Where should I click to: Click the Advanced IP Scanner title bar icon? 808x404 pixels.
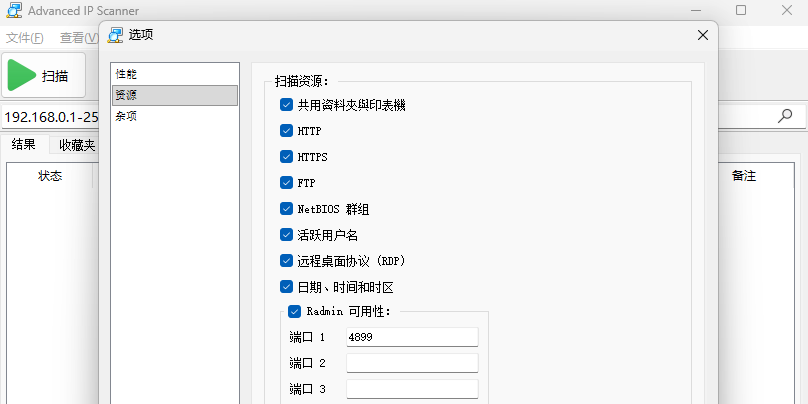point(14,10)
